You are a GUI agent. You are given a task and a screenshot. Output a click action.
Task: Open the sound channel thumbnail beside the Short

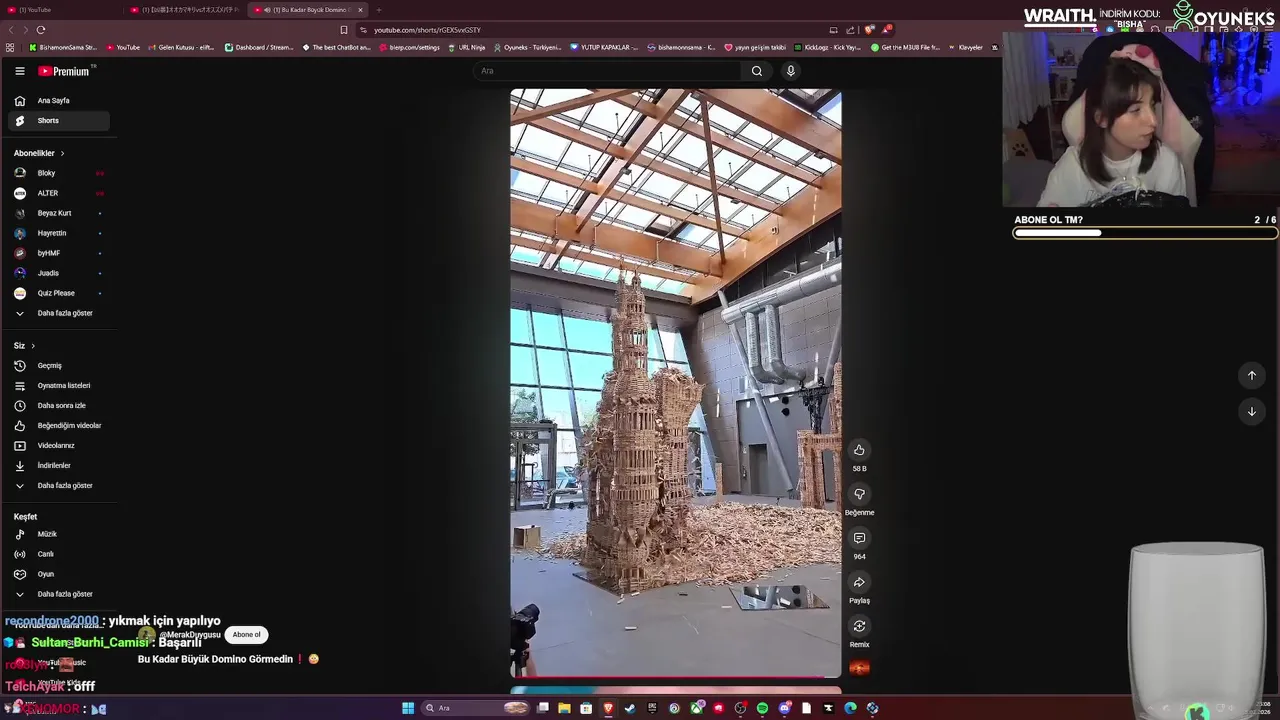[859, 667]
